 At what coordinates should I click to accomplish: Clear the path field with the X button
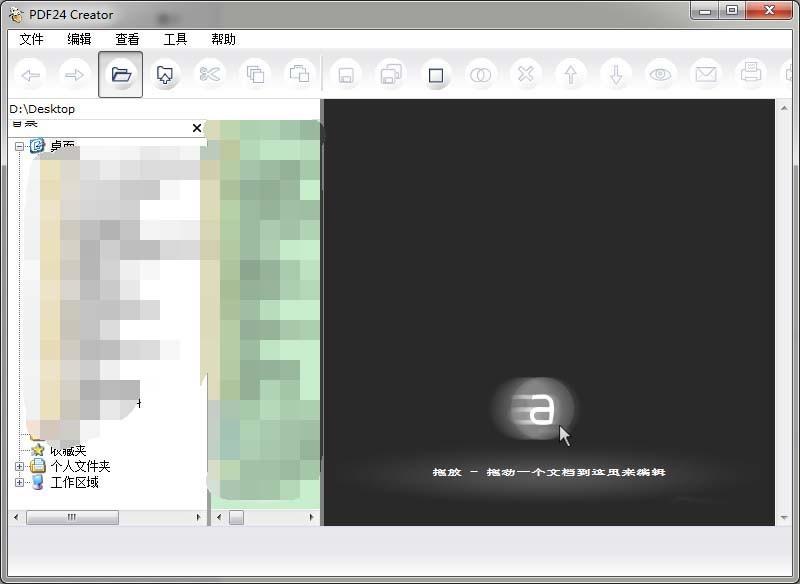click(x=196, y=128)
